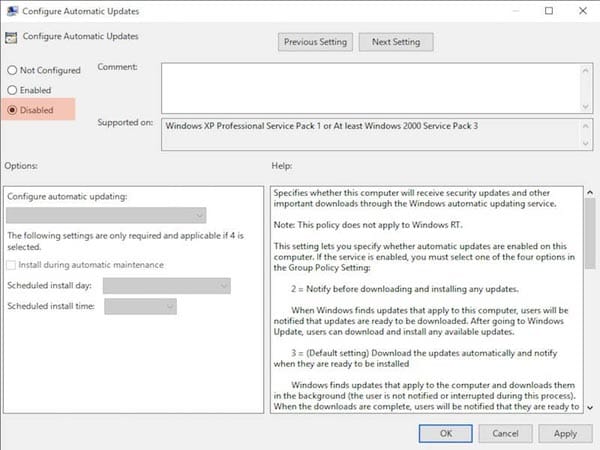Click the 'Options:' label
Screen dimensions: 600x450
(21, 166)
